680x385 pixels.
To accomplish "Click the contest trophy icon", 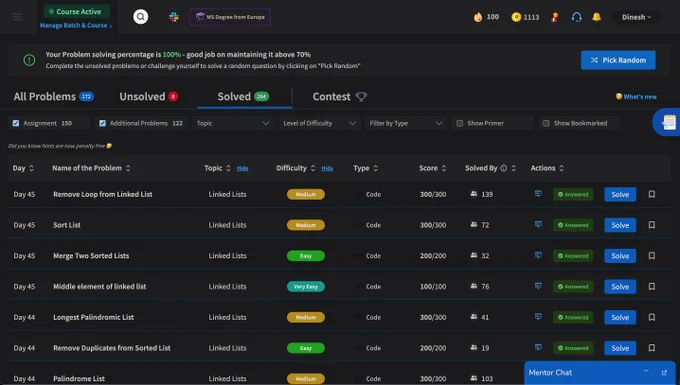I will click(x=361, y=97).
